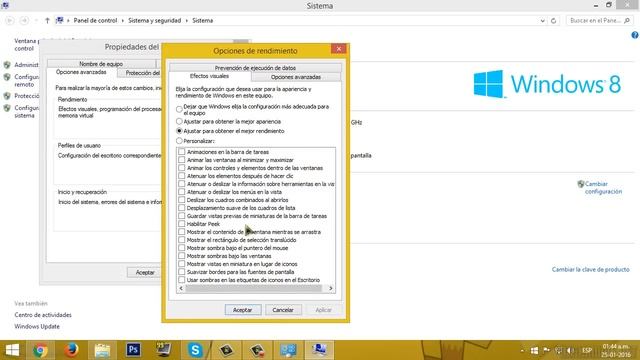Check 'Usar sombras en las etiquetas de iconos'
The image size is (640, 360).
(182, 280)
